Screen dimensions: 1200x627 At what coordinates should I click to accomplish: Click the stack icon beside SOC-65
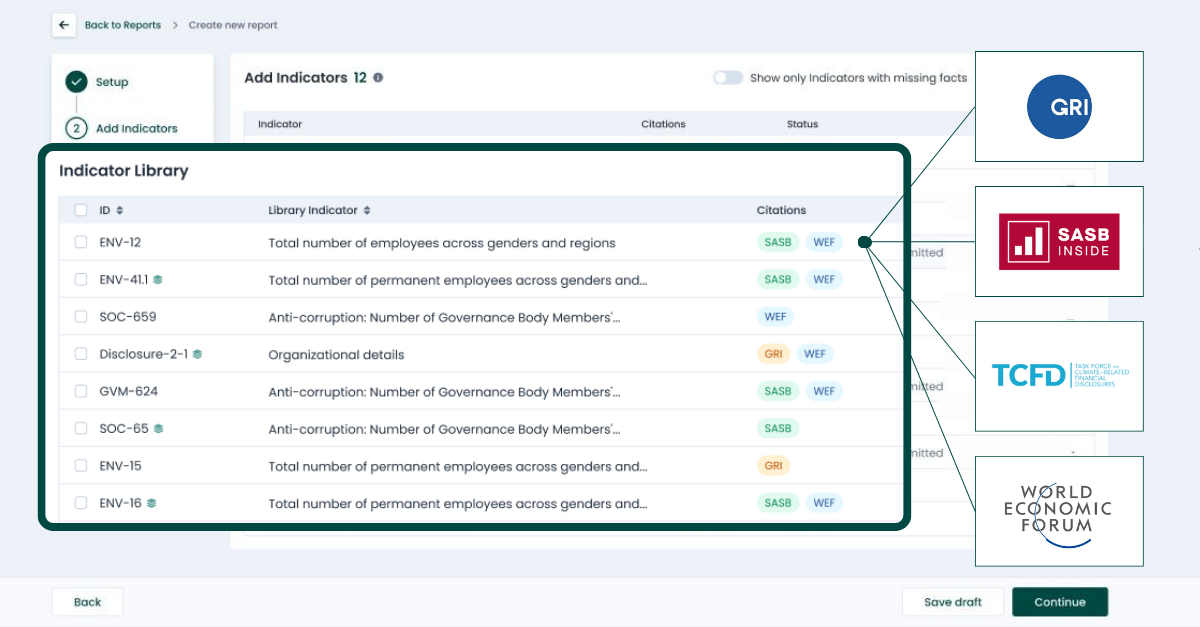click(x=158, y=429)
